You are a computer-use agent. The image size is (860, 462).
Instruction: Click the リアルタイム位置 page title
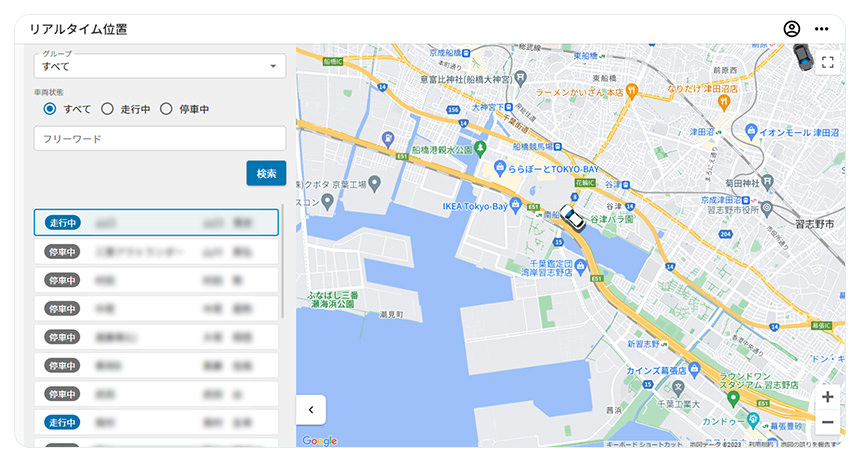78,29
